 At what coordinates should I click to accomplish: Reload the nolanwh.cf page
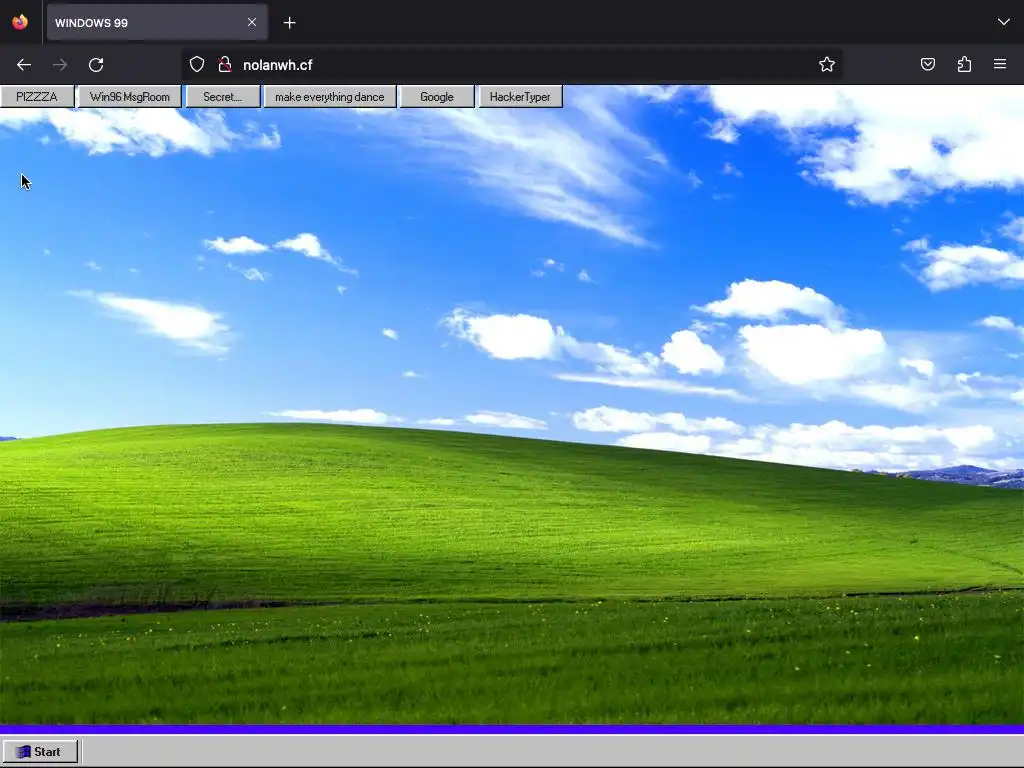pyautogui.click(x=96, y=65)
